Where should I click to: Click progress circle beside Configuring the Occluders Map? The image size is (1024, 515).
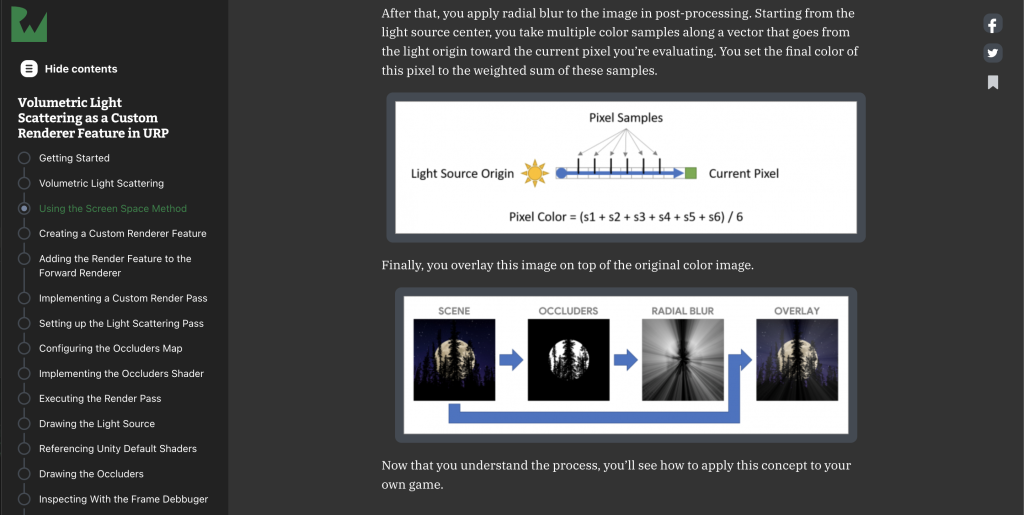tap(24, 349)
